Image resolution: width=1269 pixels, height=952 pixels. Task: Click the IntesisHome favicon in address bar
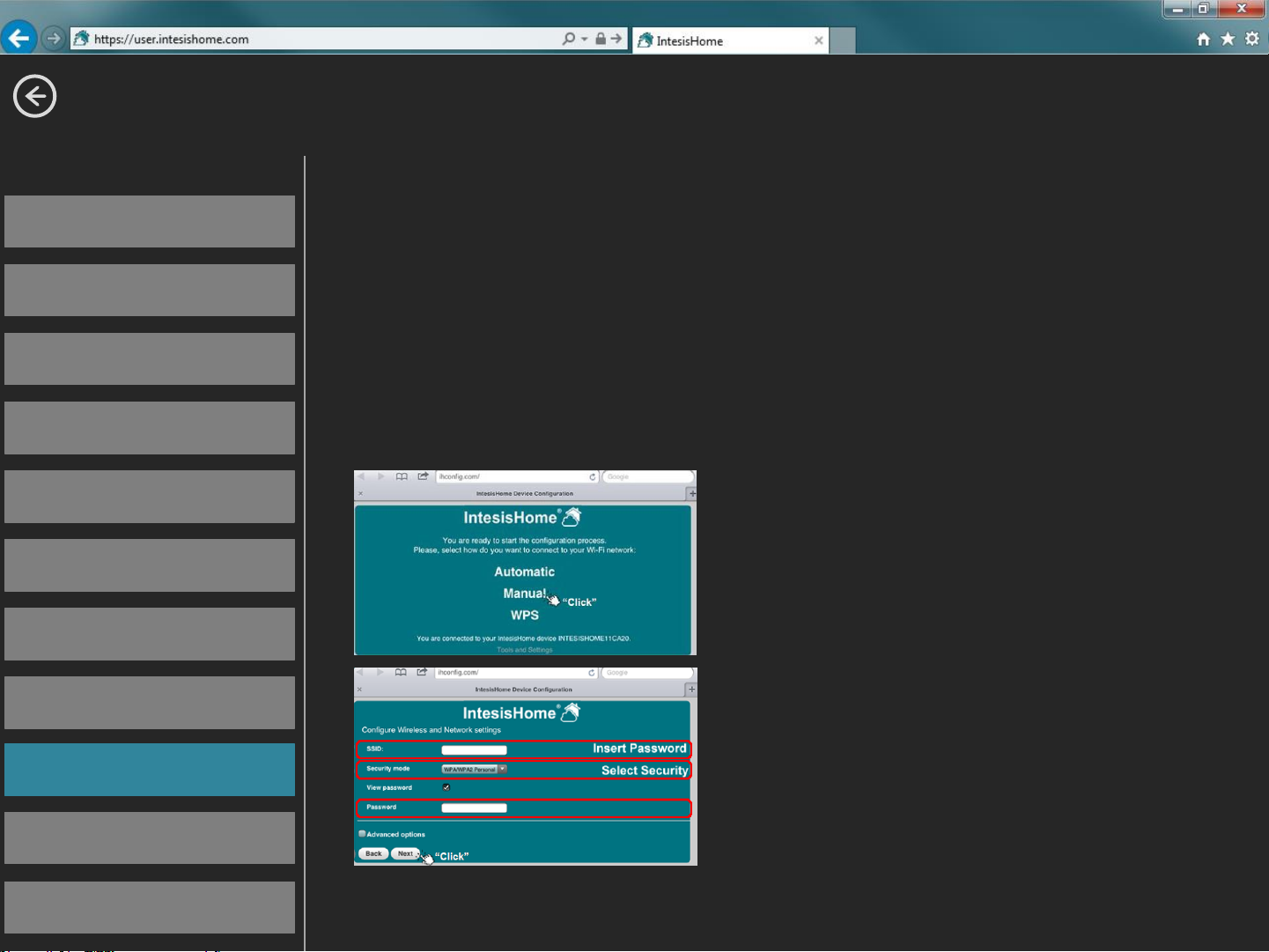(81, 39)
